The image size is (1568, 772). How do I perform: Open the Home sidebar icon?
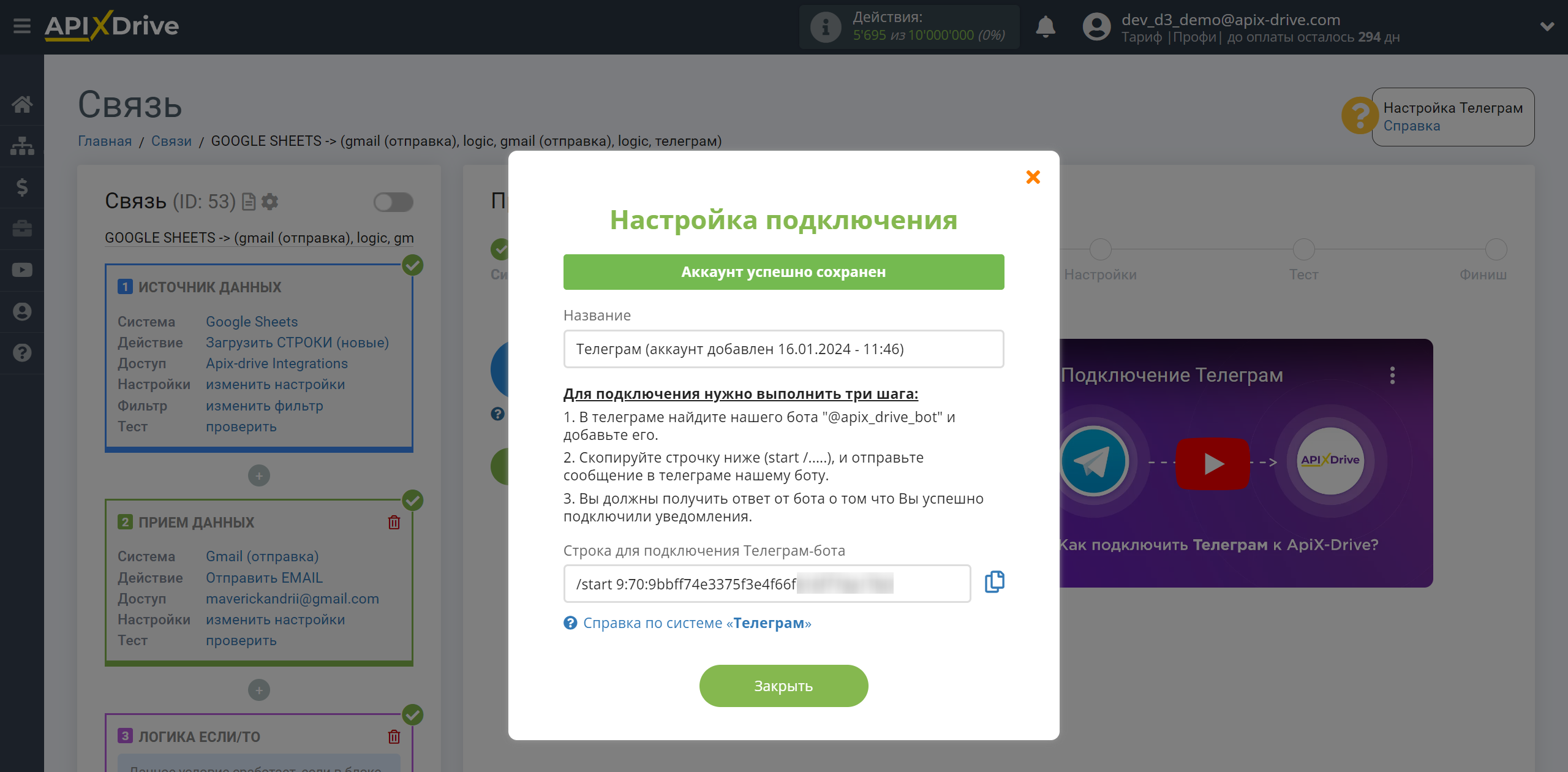point(22,104)
